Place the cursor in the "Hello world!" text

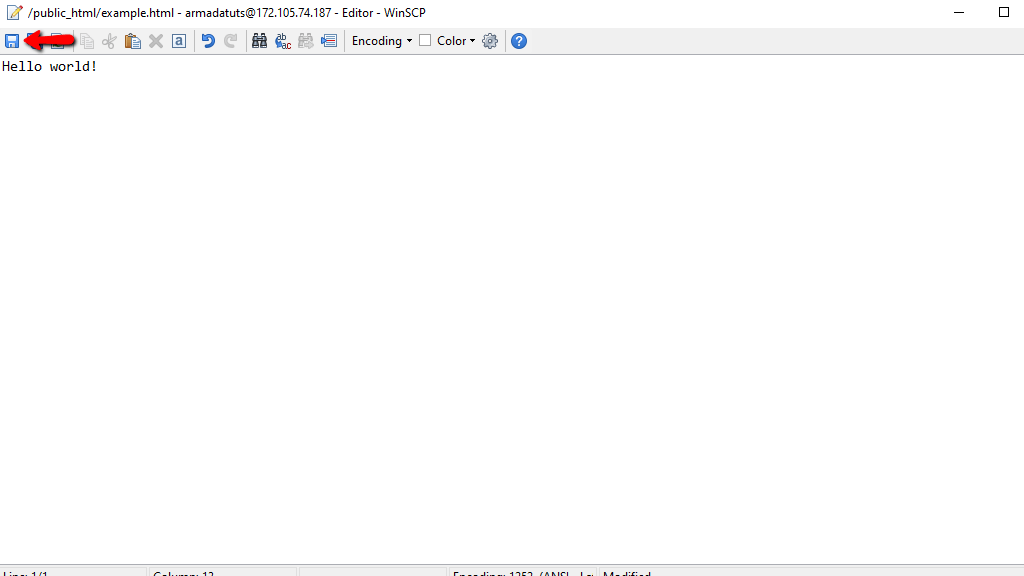[x=50, y=67]
